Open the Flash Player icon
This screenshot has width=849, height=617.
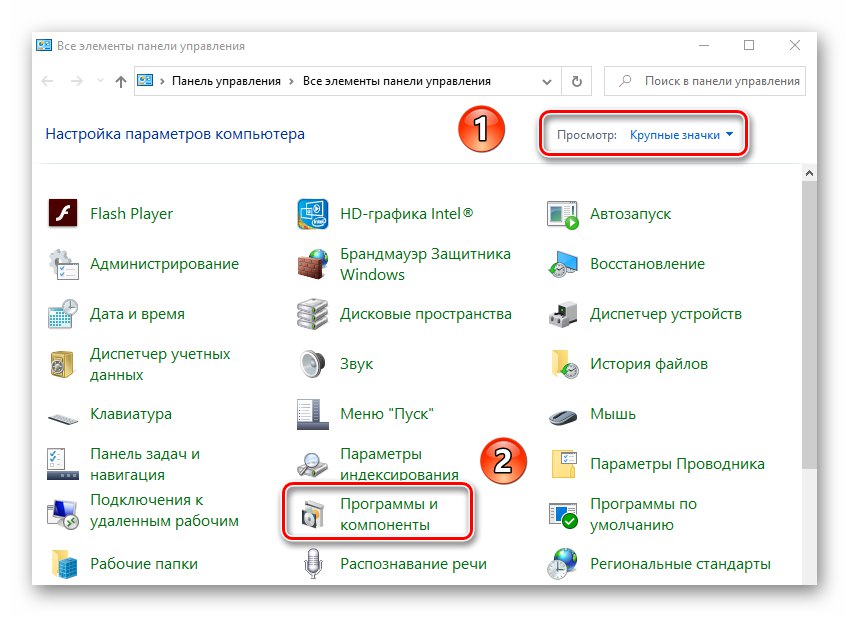63,213
